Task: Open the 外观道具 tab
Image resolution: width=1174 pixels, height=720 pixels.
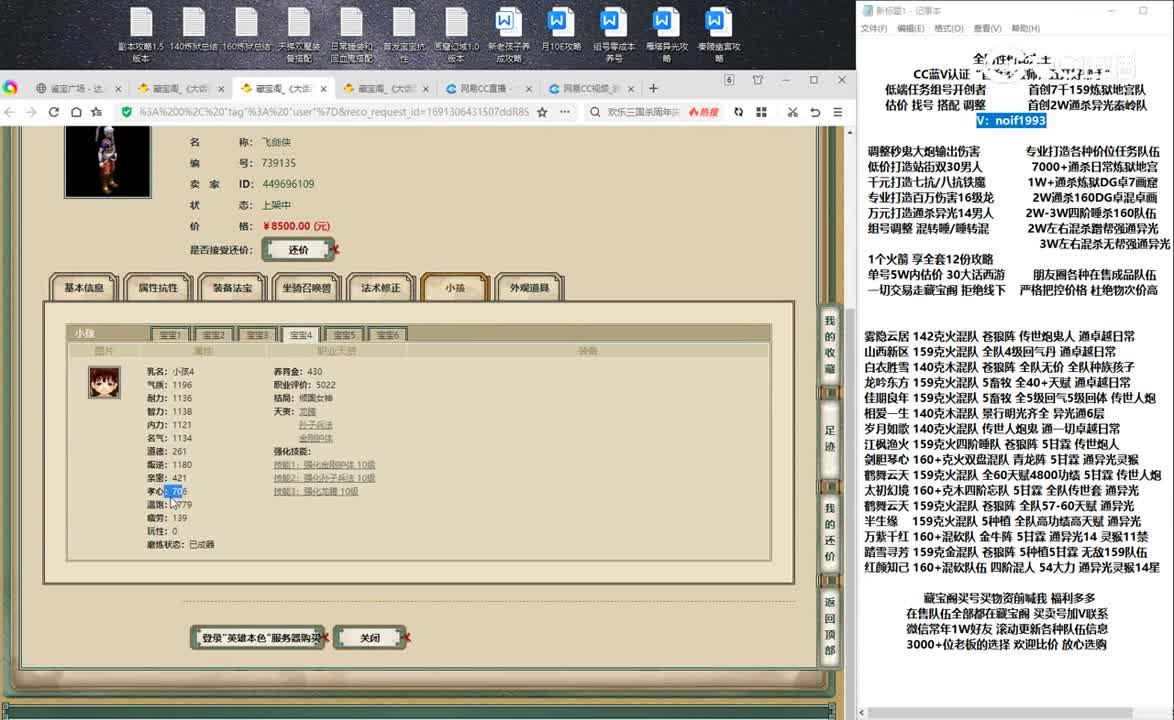Action: tap(529, 287)
